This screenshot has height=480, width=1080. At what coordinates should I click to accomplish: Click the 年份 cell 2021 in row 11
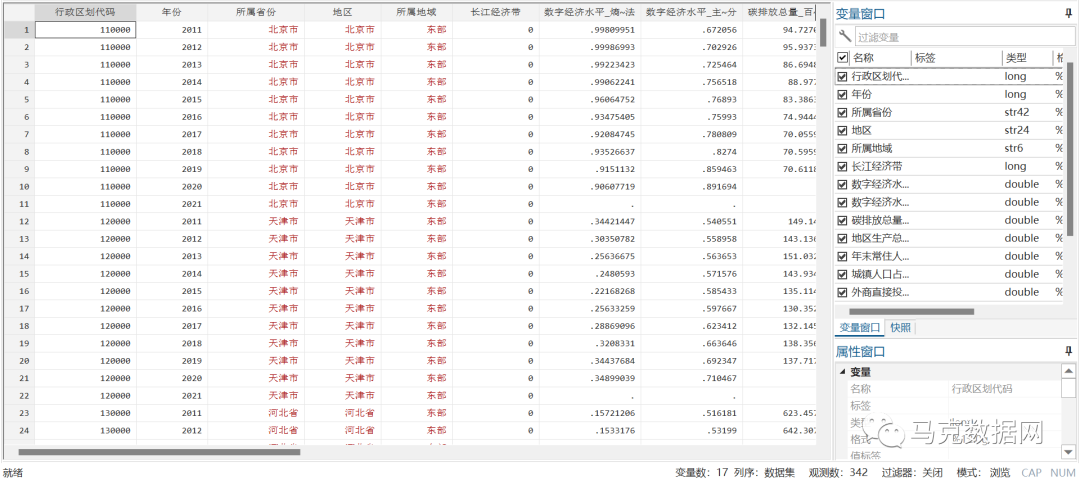point(172,204)
